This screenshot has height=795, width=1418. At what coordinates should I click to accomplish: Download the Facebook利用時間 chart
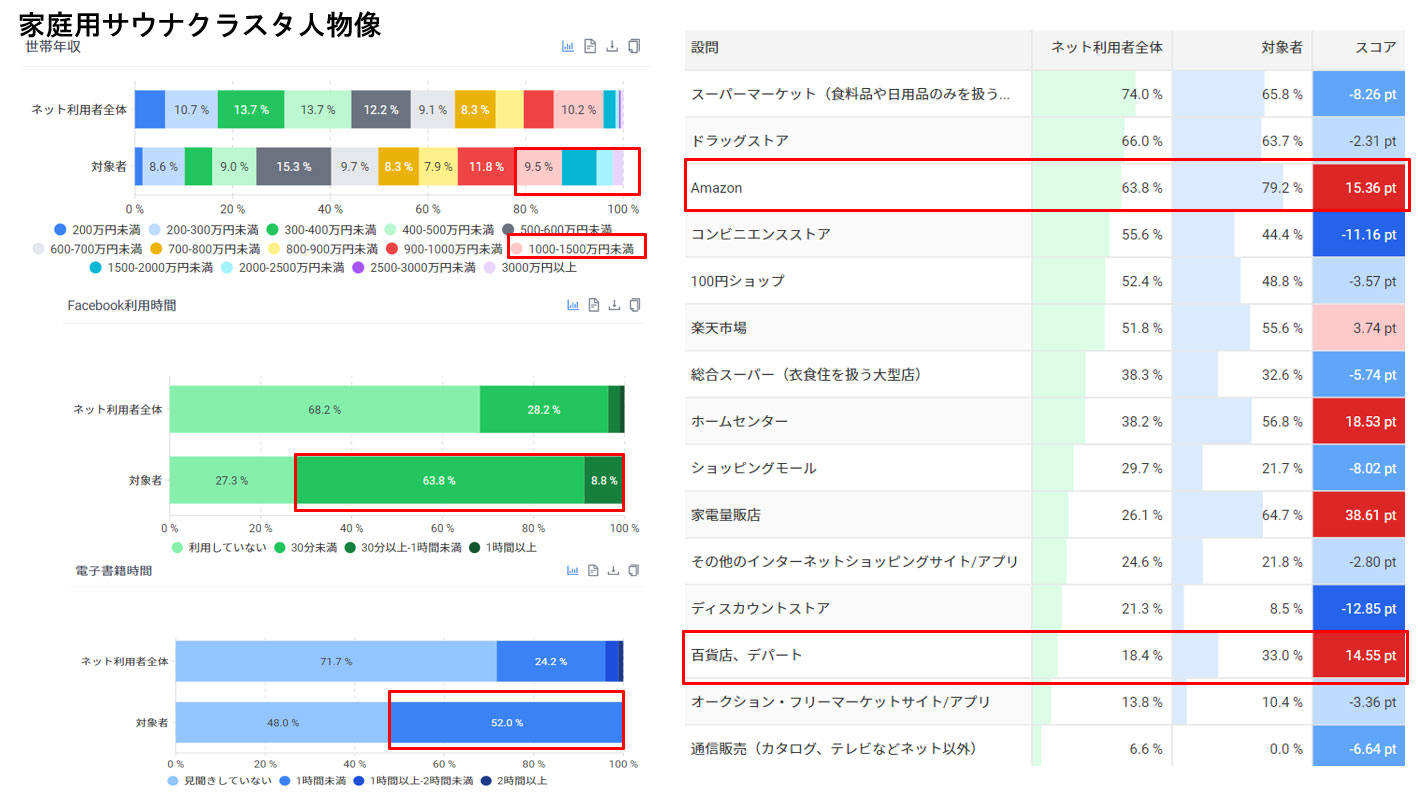[x=614, y=305]
